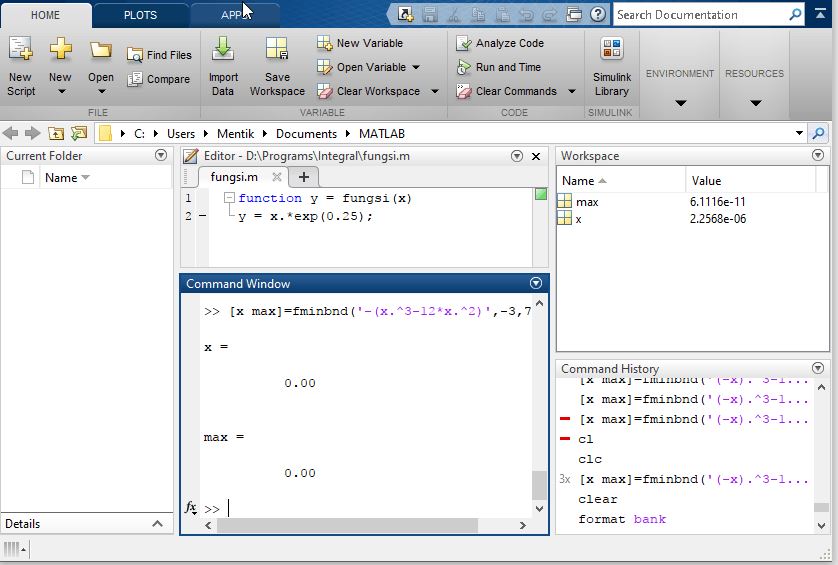Go up one folder level
The image size is (838, 565).
point(56,133)
